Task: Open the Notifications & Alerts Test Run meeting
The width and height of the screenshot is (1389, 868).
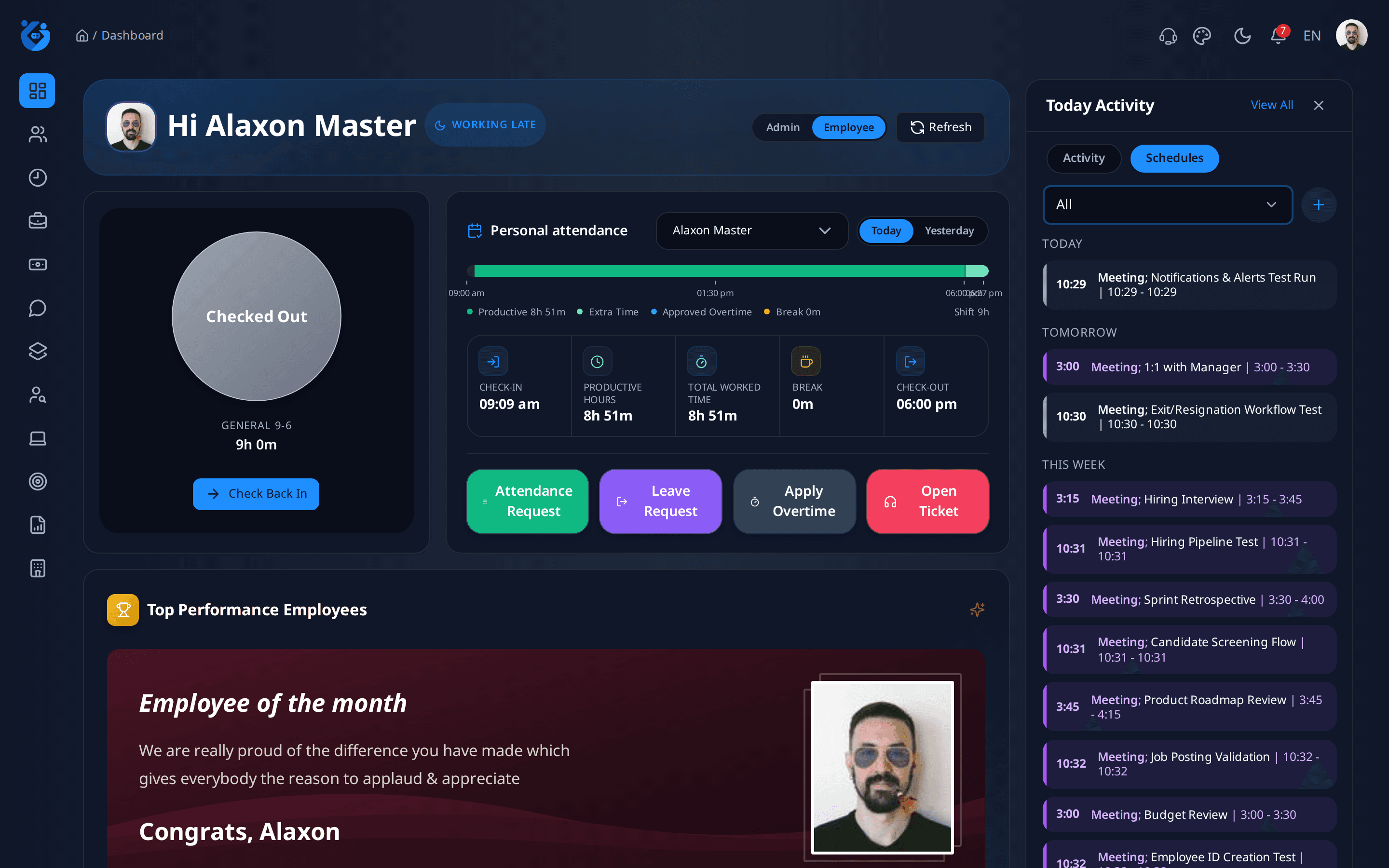Action: [1189, 285]
